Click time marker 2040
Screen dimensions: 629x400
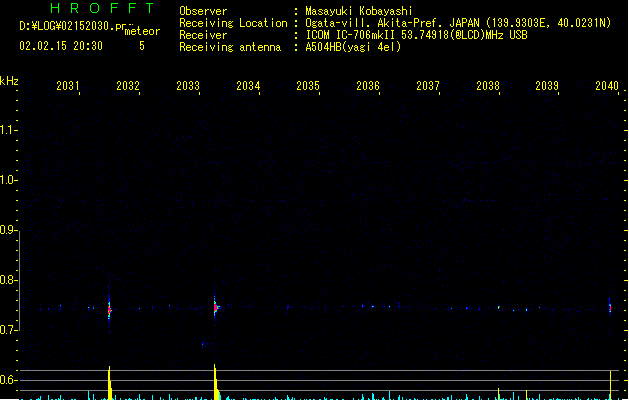[607, 86]
